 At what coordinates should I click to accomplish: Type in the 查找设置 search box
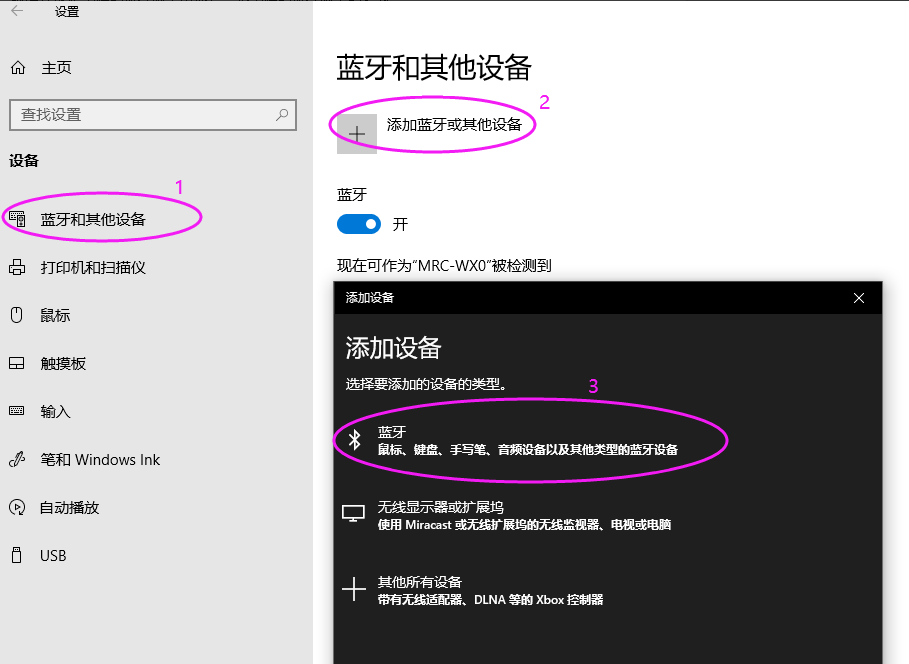(x=140, y=115)
